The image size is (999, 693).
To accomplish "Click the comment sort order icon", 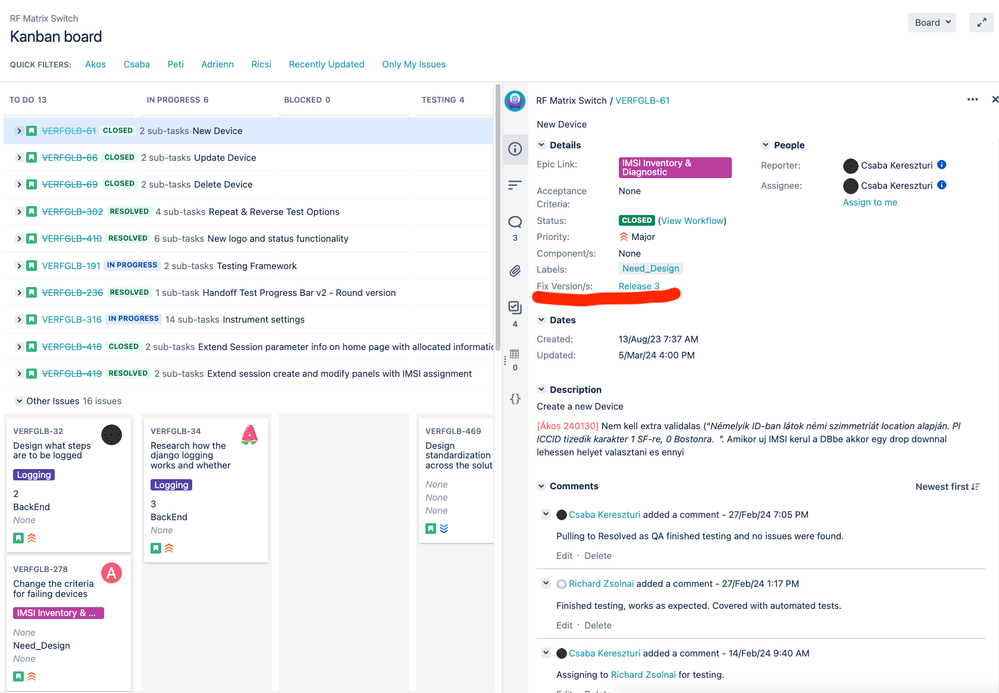I will 975,487.
